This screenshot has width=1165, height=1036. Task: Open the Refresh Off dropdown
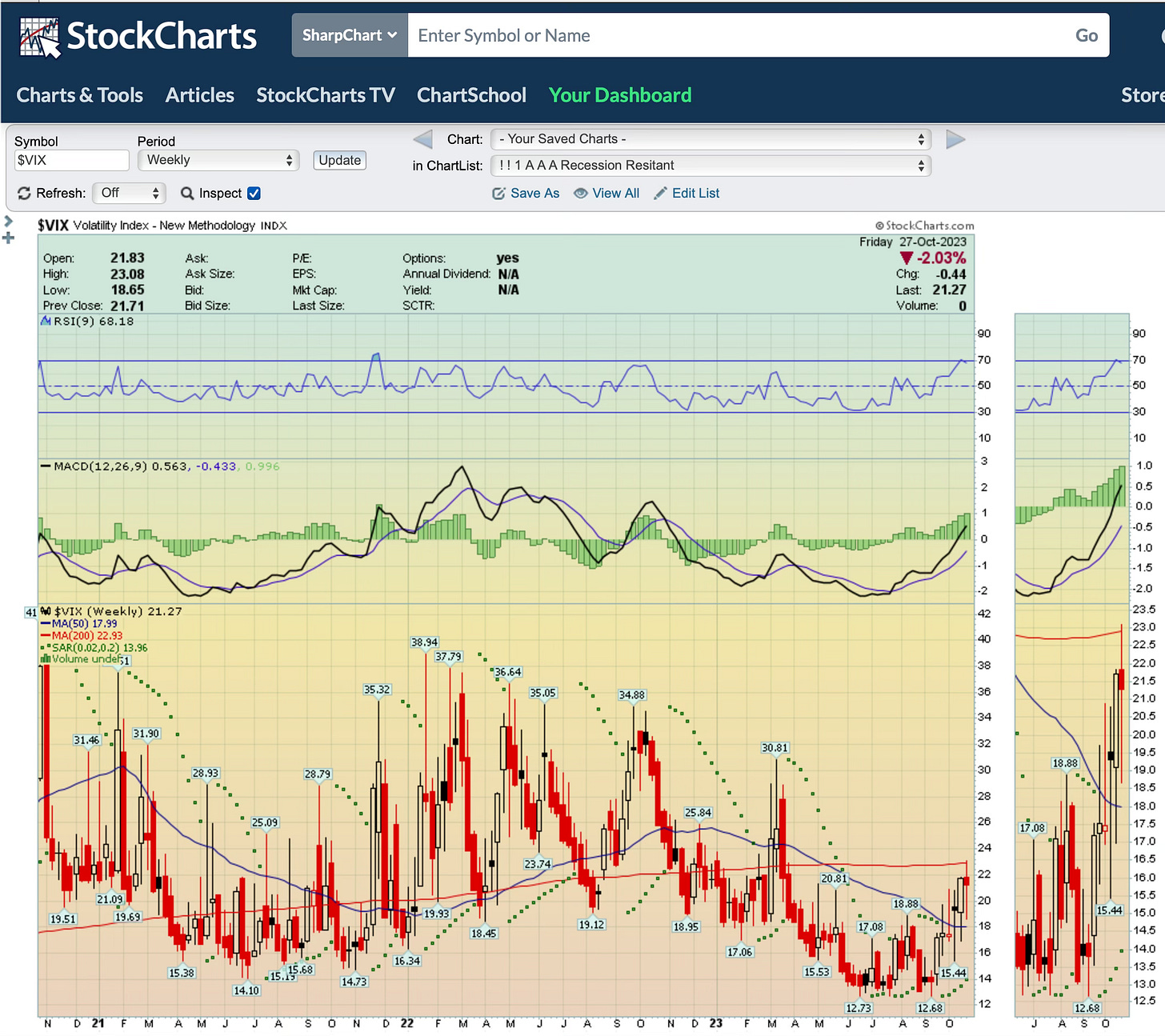(129, 193)
